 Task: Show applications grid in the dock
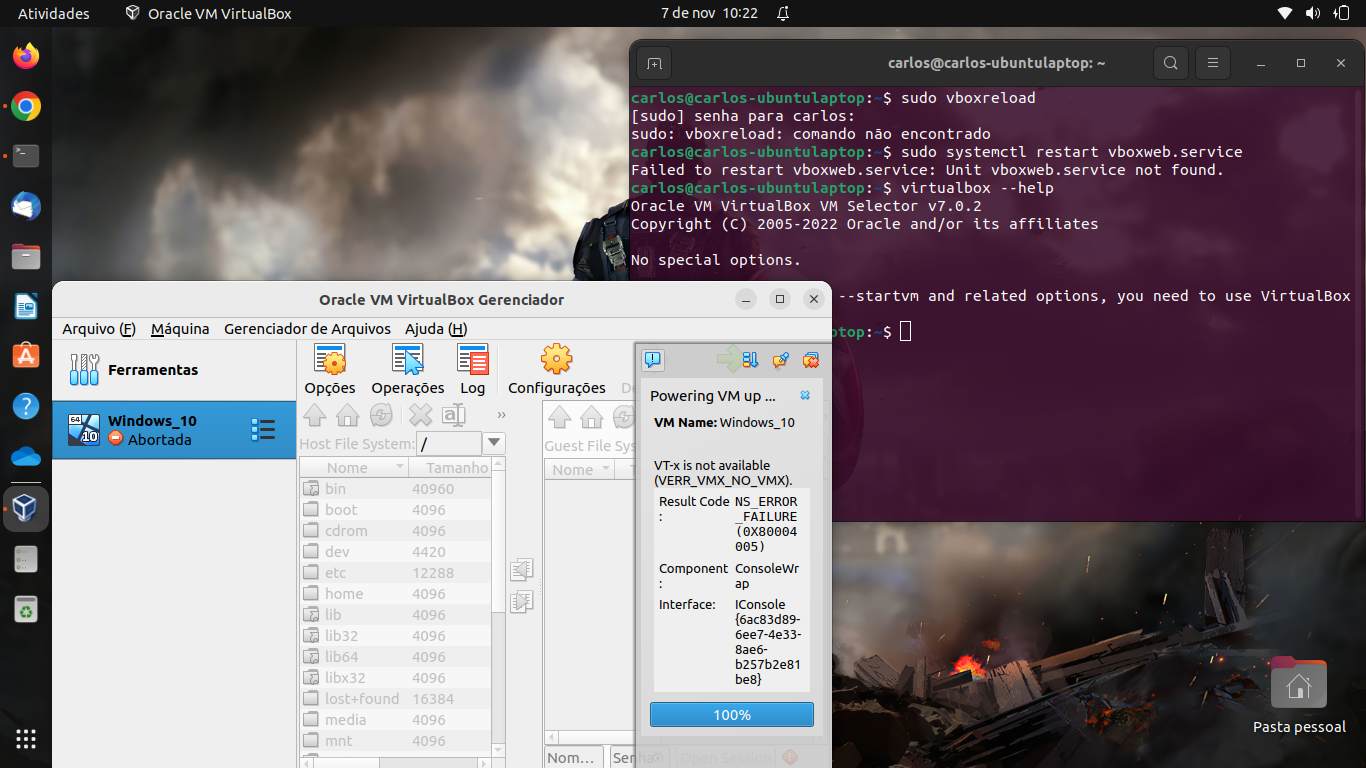coord(26,739)
